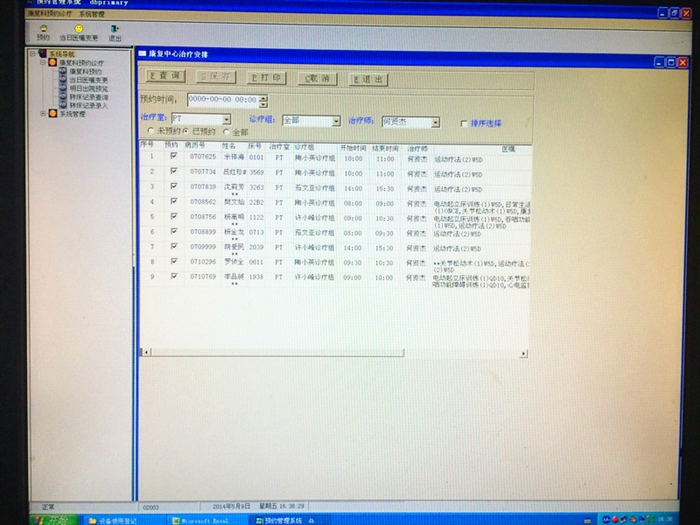This screenshot has width=700, height=525.
Task: Open the 诊疗组 dropdown showing 全部
Action: [336, 121]
